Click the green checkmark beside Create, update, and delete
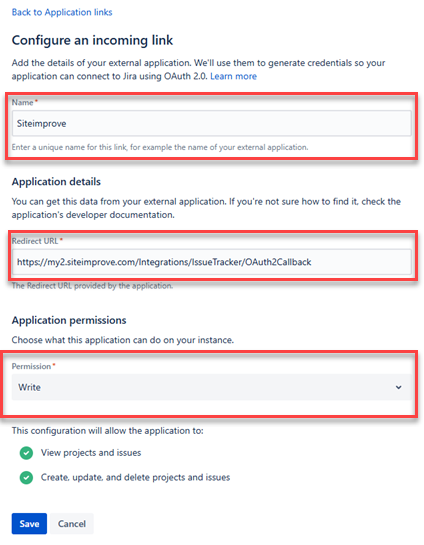This screenshot has width=424, height=545. click(26, 478)
